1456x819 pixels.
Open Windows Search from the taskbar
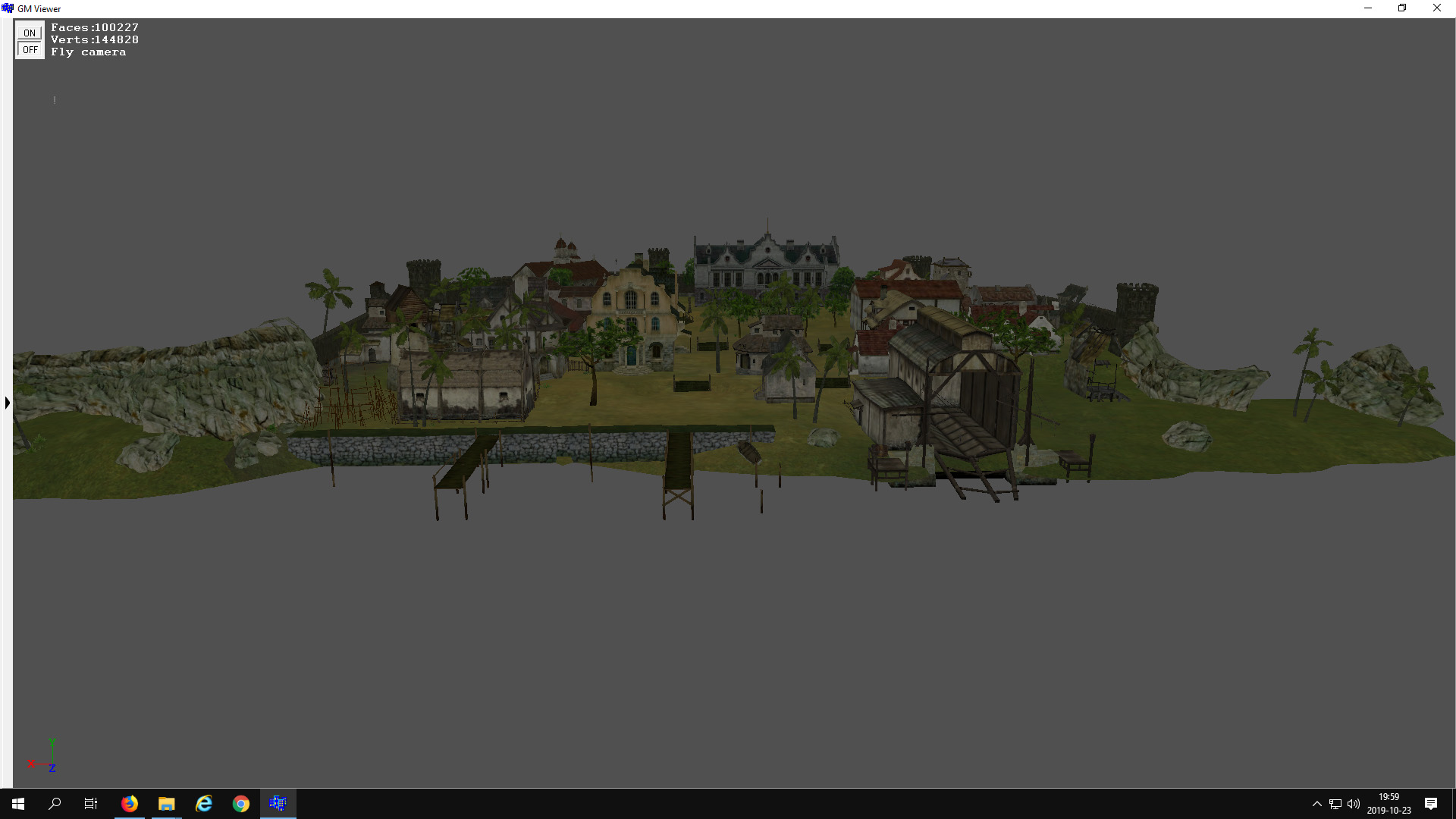(x=55, y=804)
